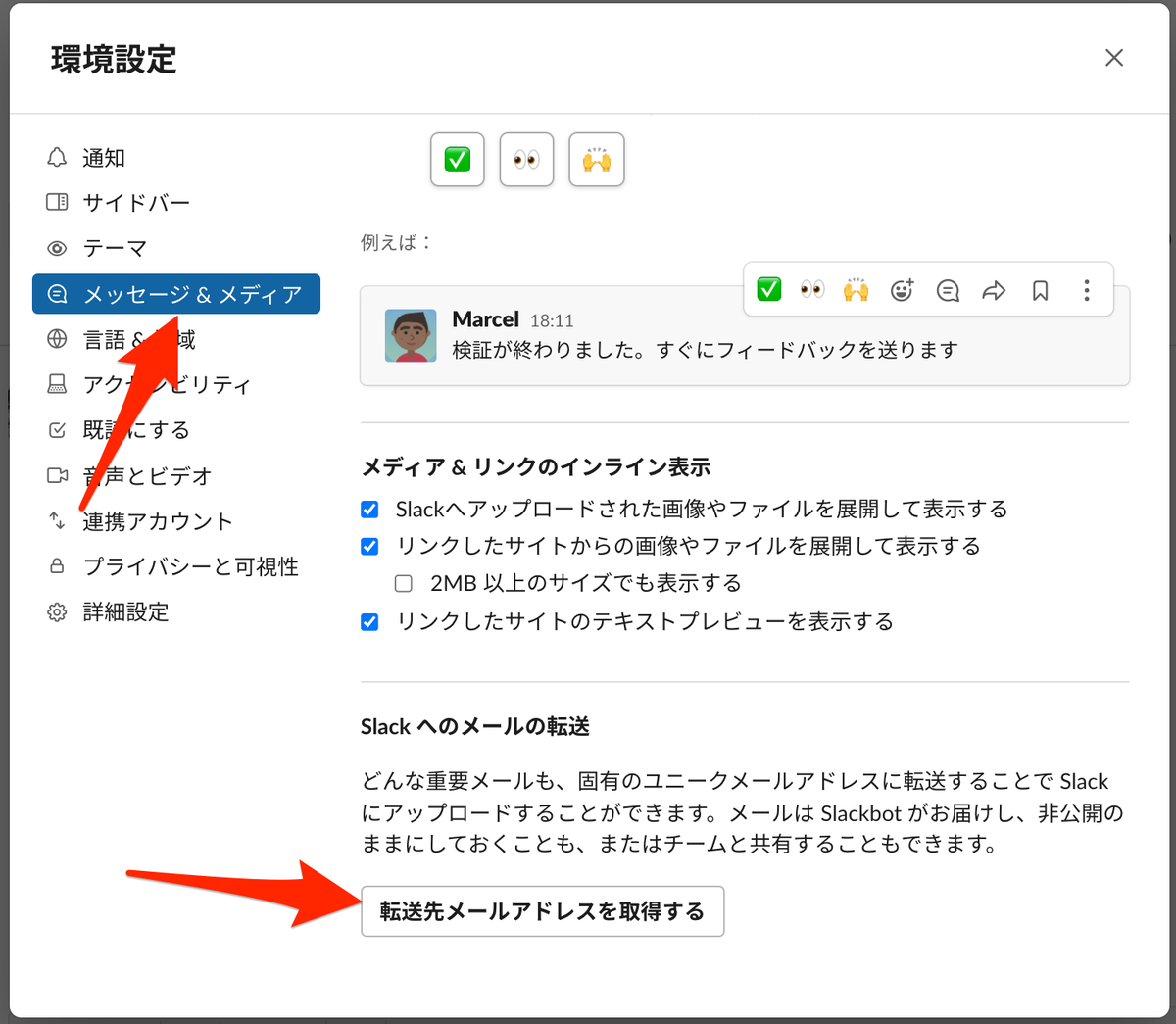Click the gear icon beside 詳細設定

[57, 611]
